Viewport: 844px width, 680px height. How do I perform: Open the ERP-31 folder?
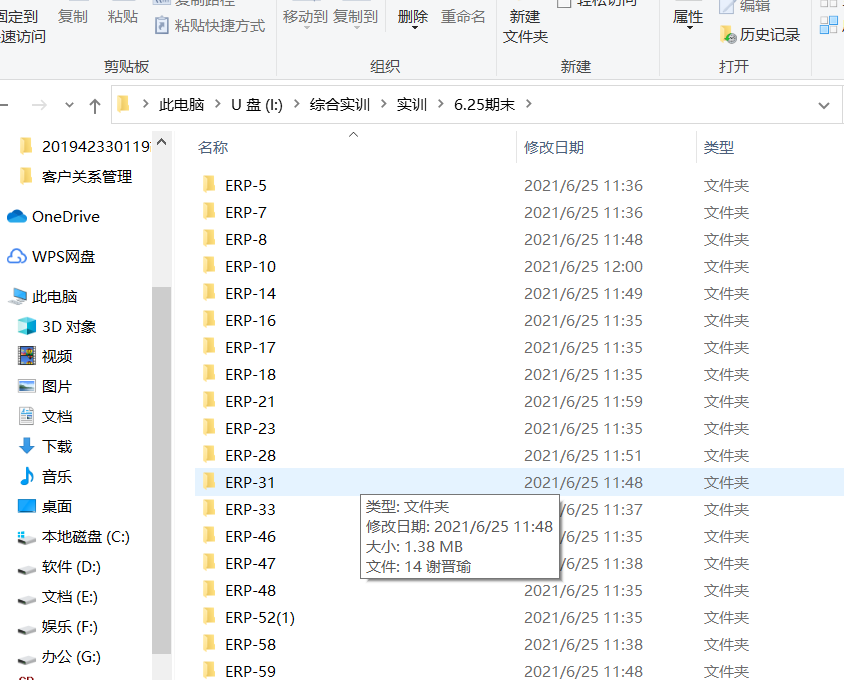tap(250, 482)
